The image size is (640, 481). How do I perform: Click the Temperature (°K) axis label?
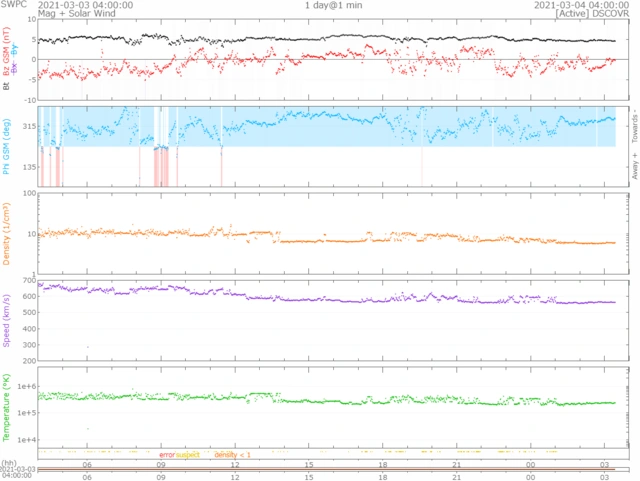point(8,411)
